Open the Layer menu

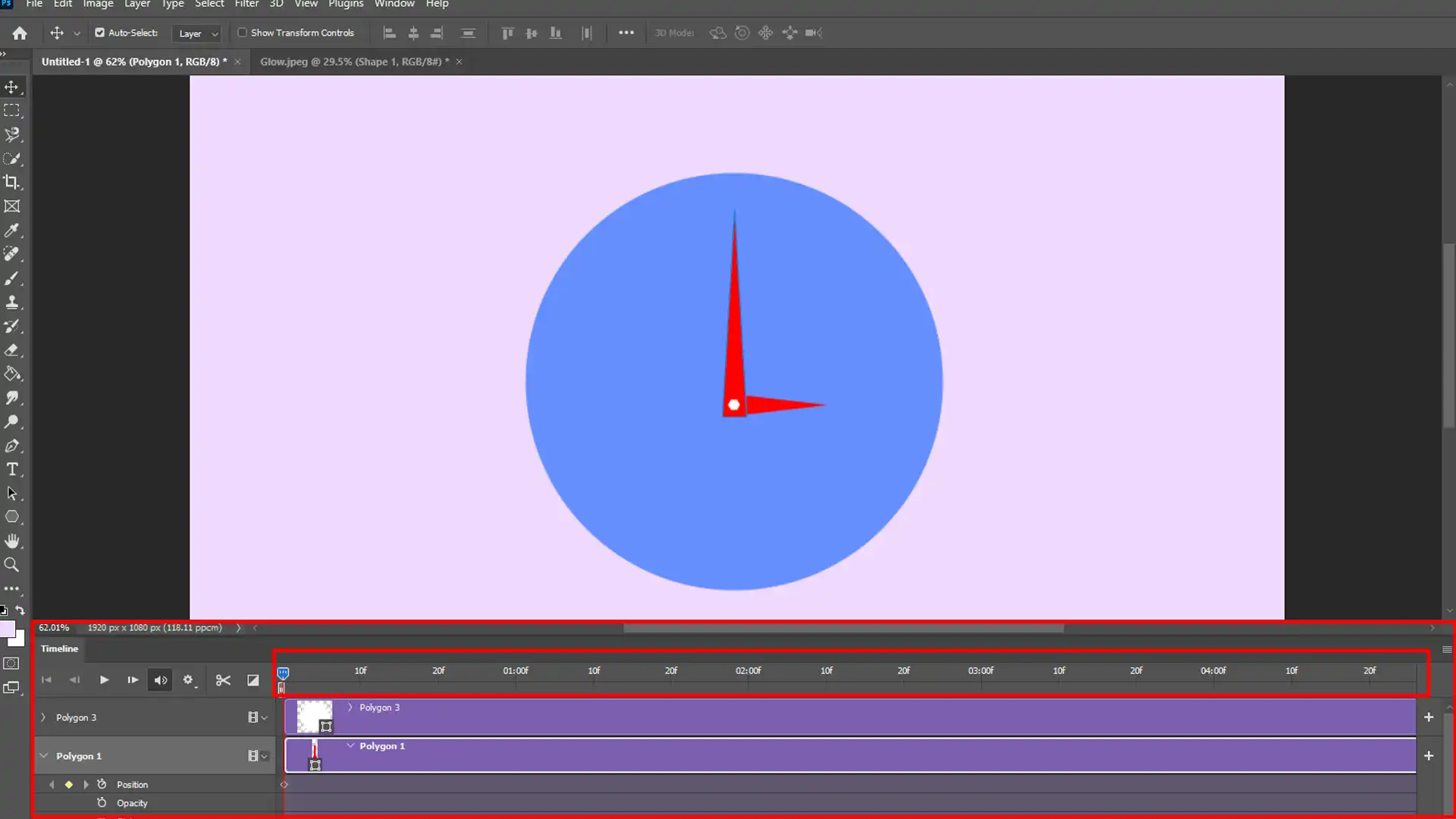coord(137,4)
